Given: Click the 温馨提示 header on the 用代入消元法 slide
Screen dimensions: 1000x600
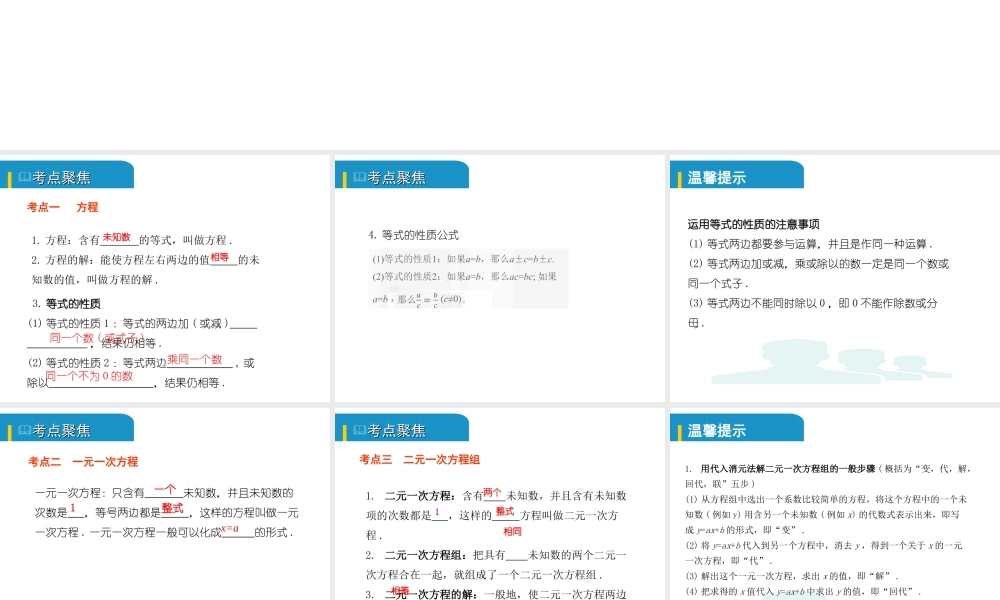Looking at the screenshot, I should (x=716, y=431).
